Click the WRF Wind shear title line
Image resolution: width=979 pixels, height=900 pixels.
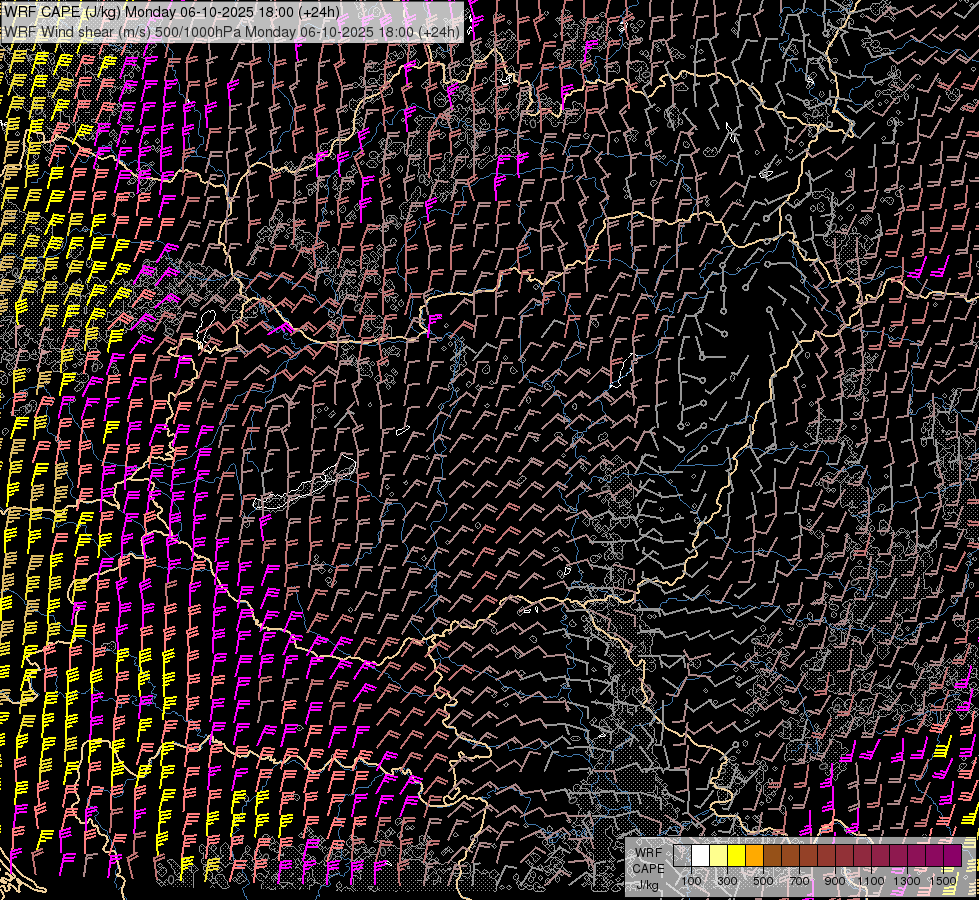pos(232,31)
